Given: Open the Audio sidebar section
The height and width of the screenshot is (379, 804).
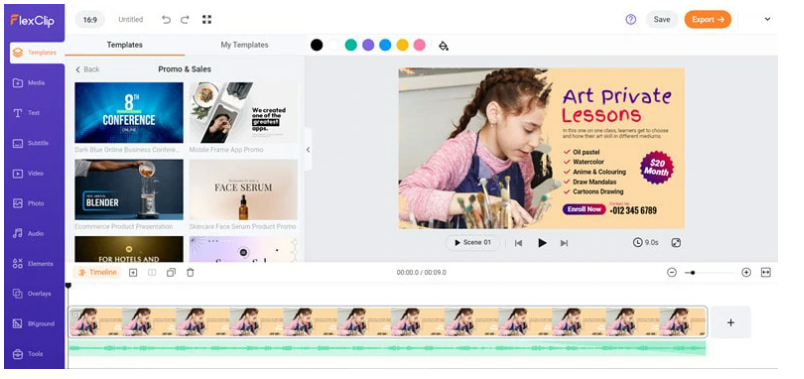Looking at the screenshot, I should click(x=29, y=233).
